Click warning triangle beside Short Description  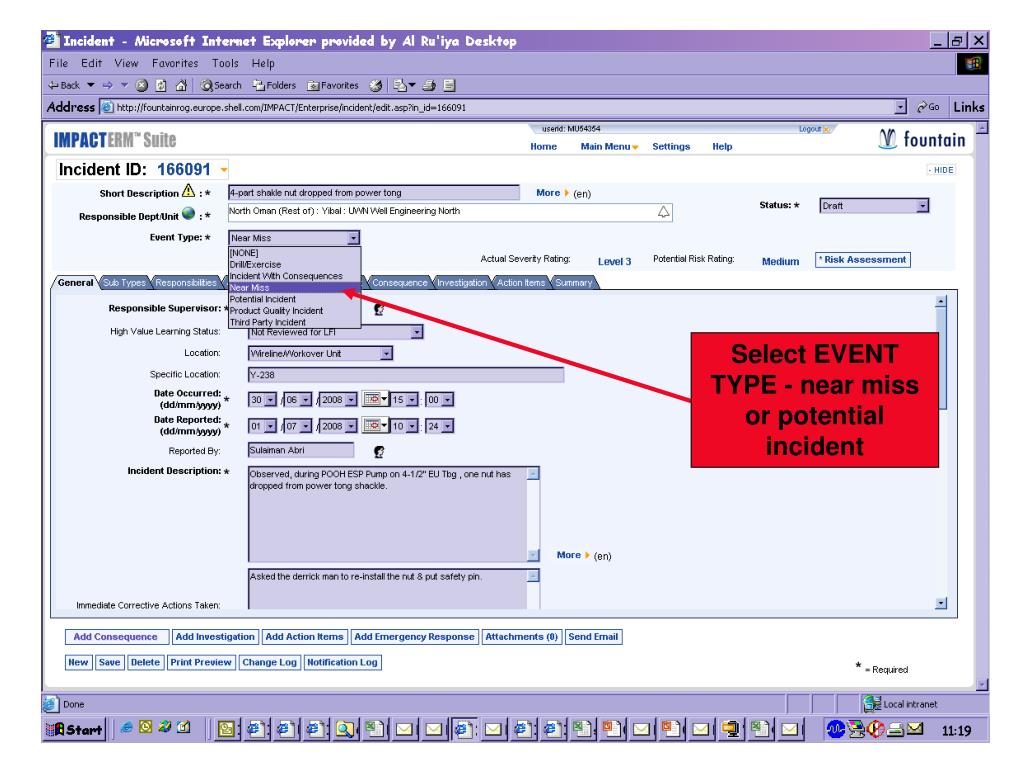(189, 191)
